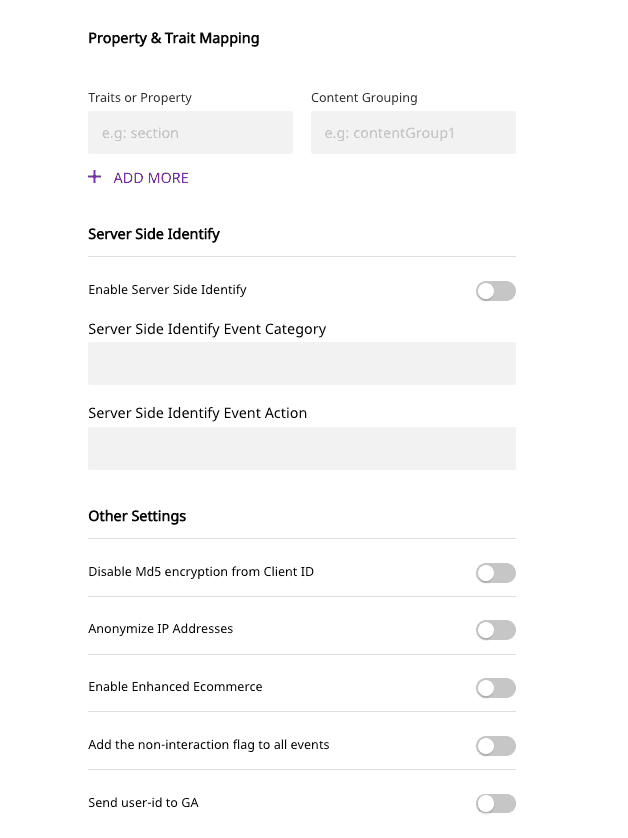
Task: Enable the Anonymize IP Addresses switch
Action: 496,630
